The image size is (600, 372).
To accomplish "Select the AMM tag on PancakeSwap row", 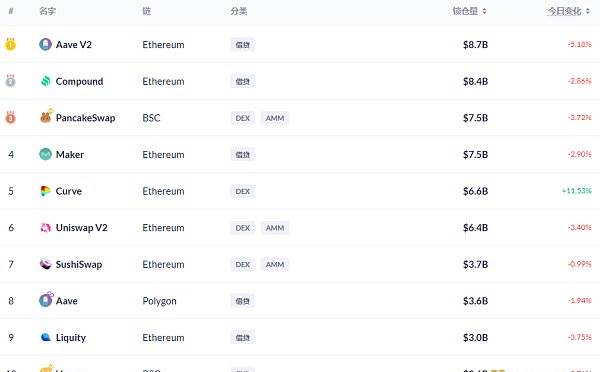I will (x=275, y=118).
